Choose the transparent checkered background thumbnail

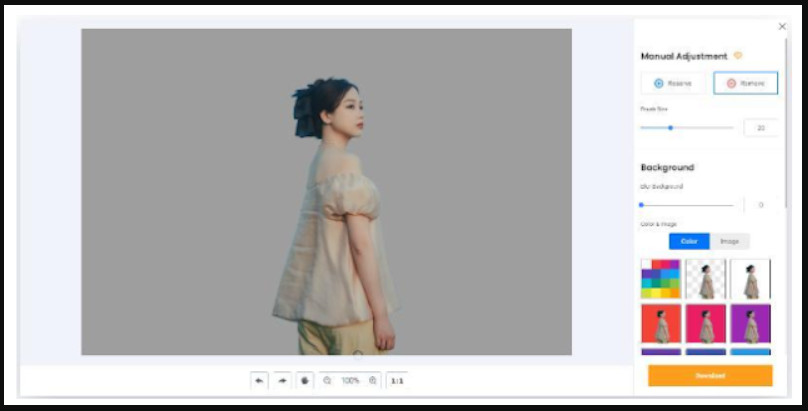[x=705, y=279]
